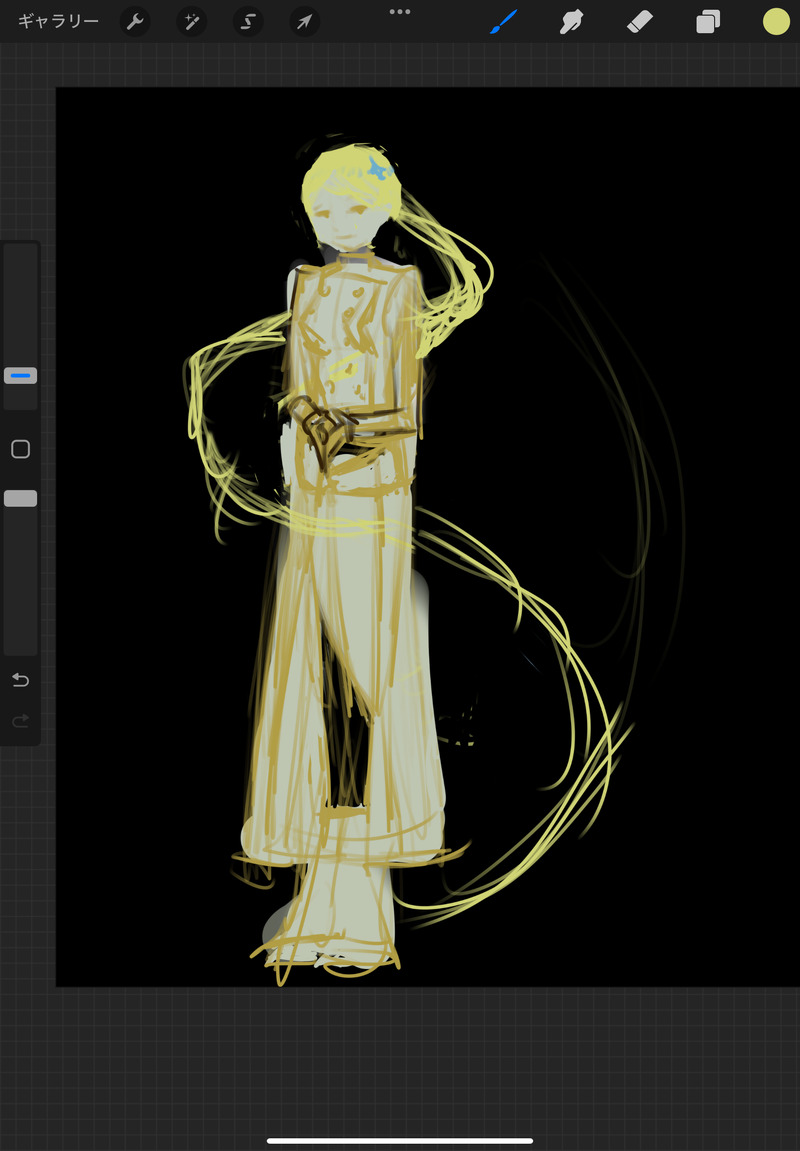The width and height of the screenshot is (800, 1151).
Task: Tap the three-dot menu handle
Action: tap(400, 12)
